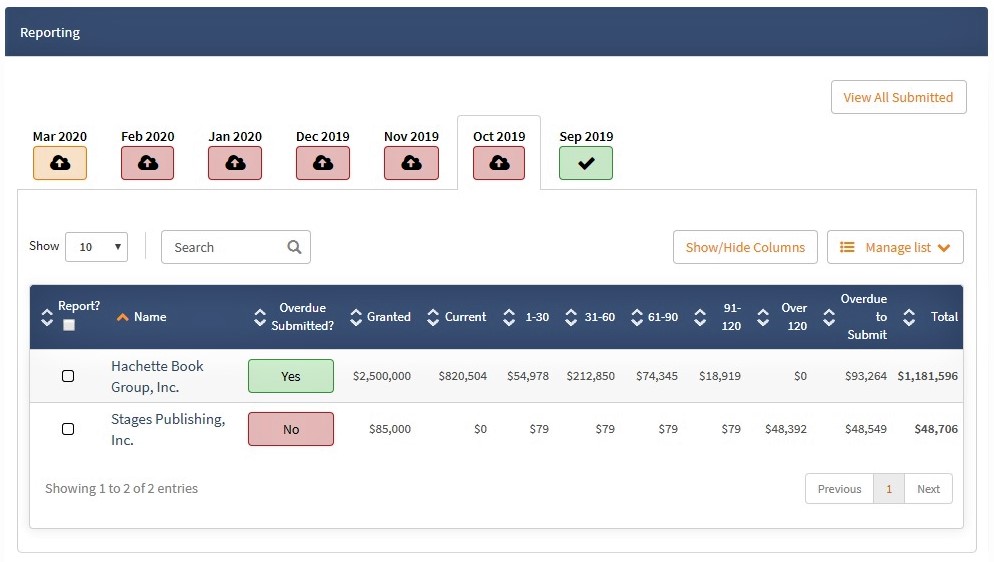
Task: Click the Dec 2019 cloud upload icon
Action: click(x=323, y=163)
